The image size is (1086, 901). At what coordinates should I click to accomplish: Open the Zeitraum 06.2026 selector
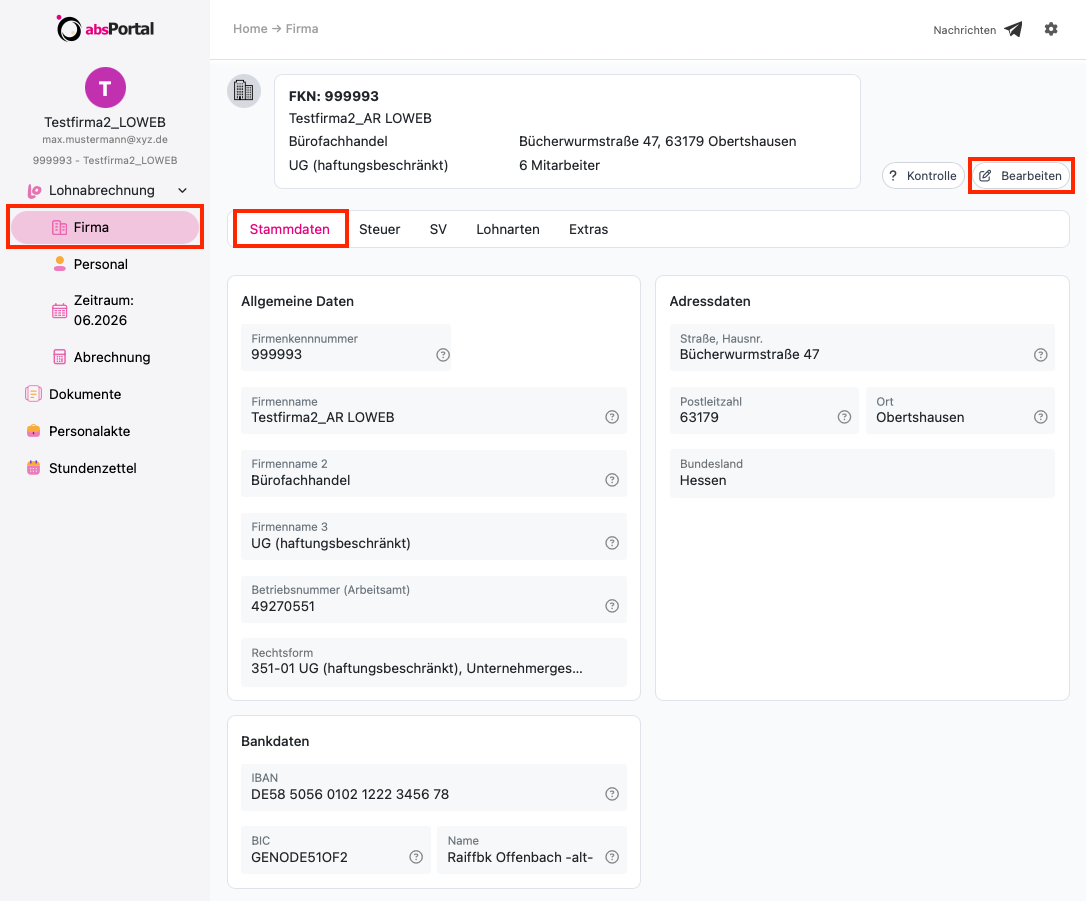click(104, 310)
